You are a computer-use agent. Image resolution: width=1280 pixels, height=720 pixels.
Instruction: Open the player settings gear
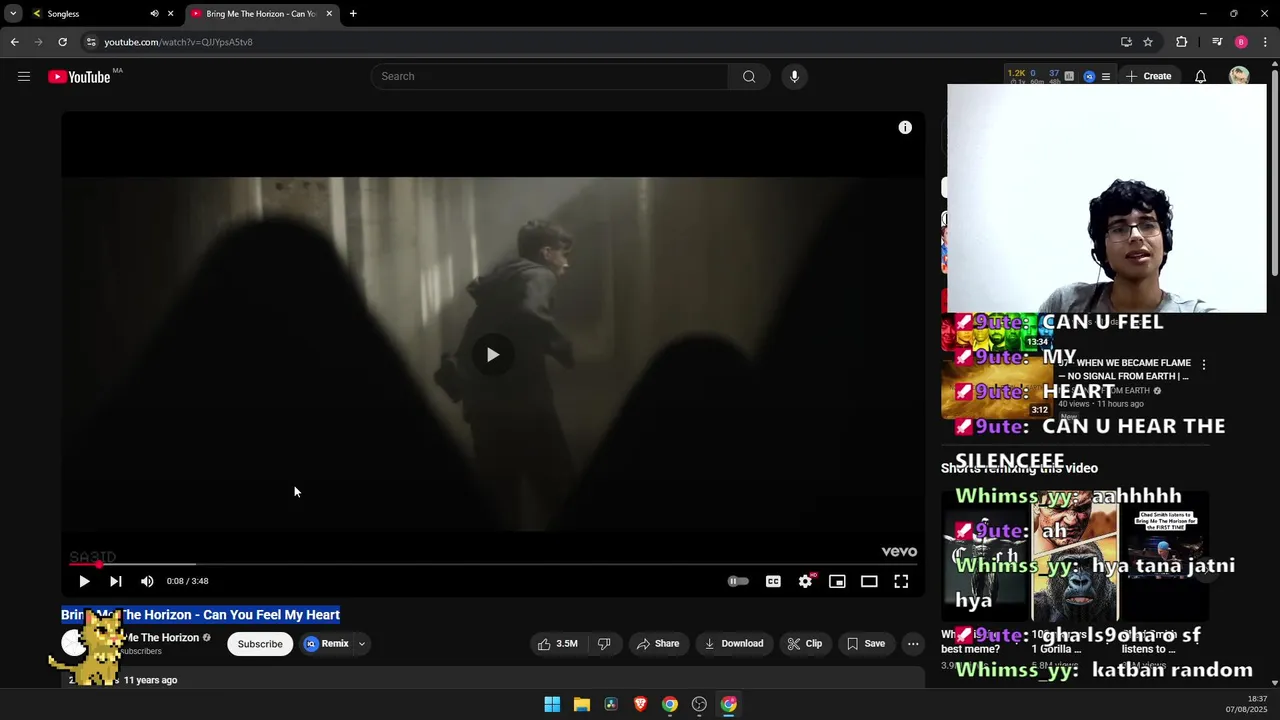pyautogui.click(x=805, y=581)
